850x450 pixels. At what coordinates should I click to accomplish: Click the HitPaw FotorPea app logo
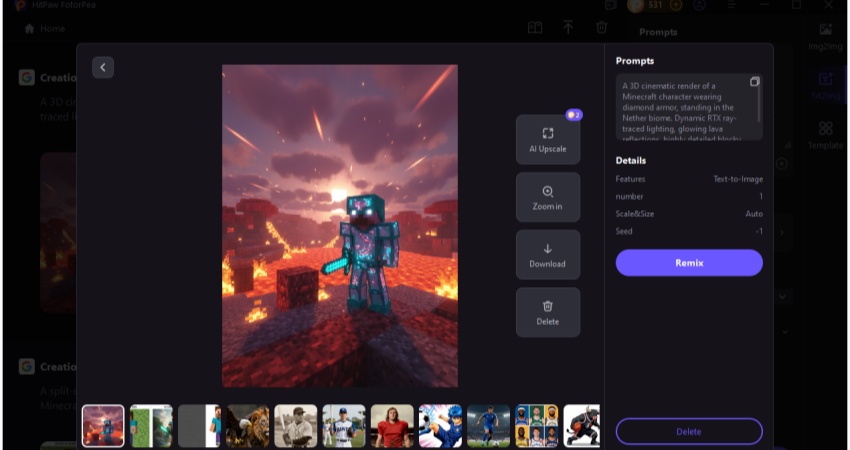[x=20, y=5]
